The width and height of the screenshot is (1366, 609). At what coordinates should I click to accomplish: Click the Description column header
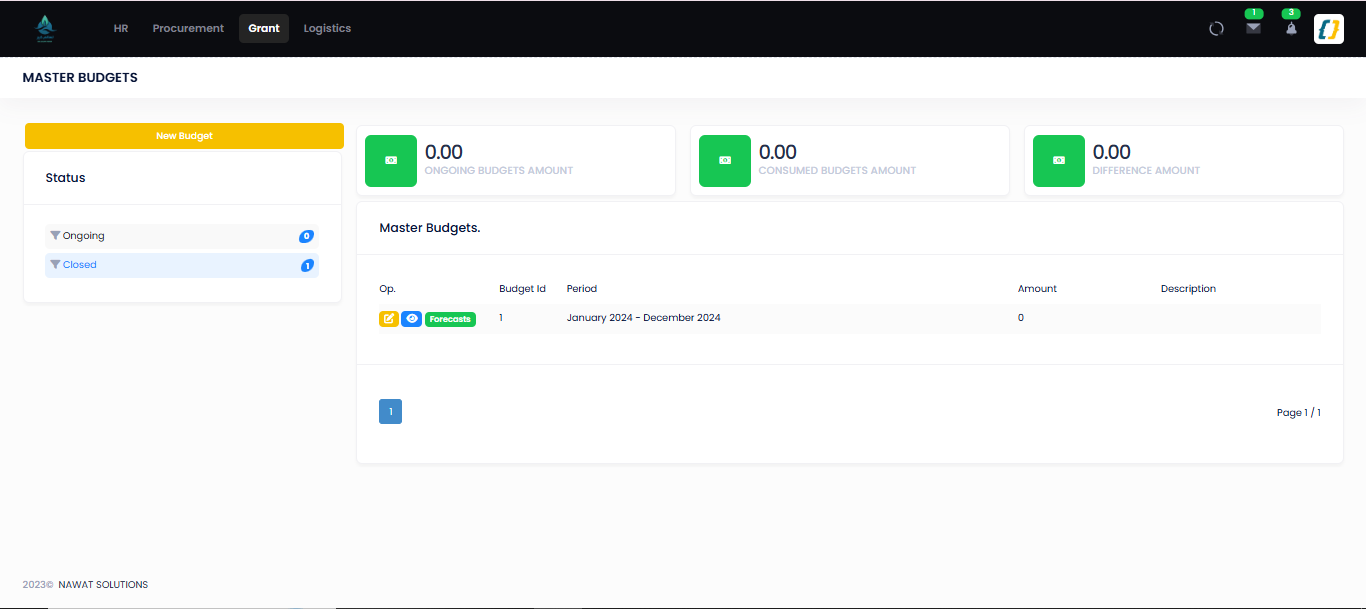[1188, 289]
